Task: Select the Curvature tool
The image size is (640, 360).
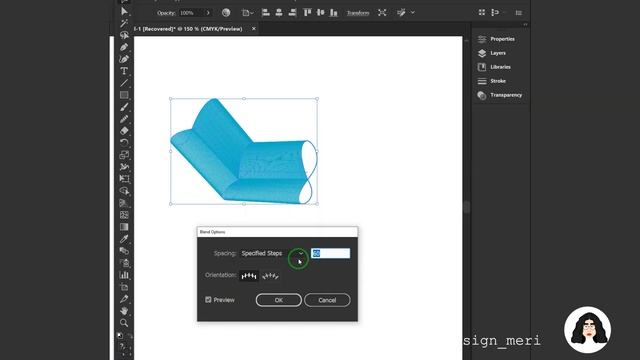Action: [x=124, y=59]
